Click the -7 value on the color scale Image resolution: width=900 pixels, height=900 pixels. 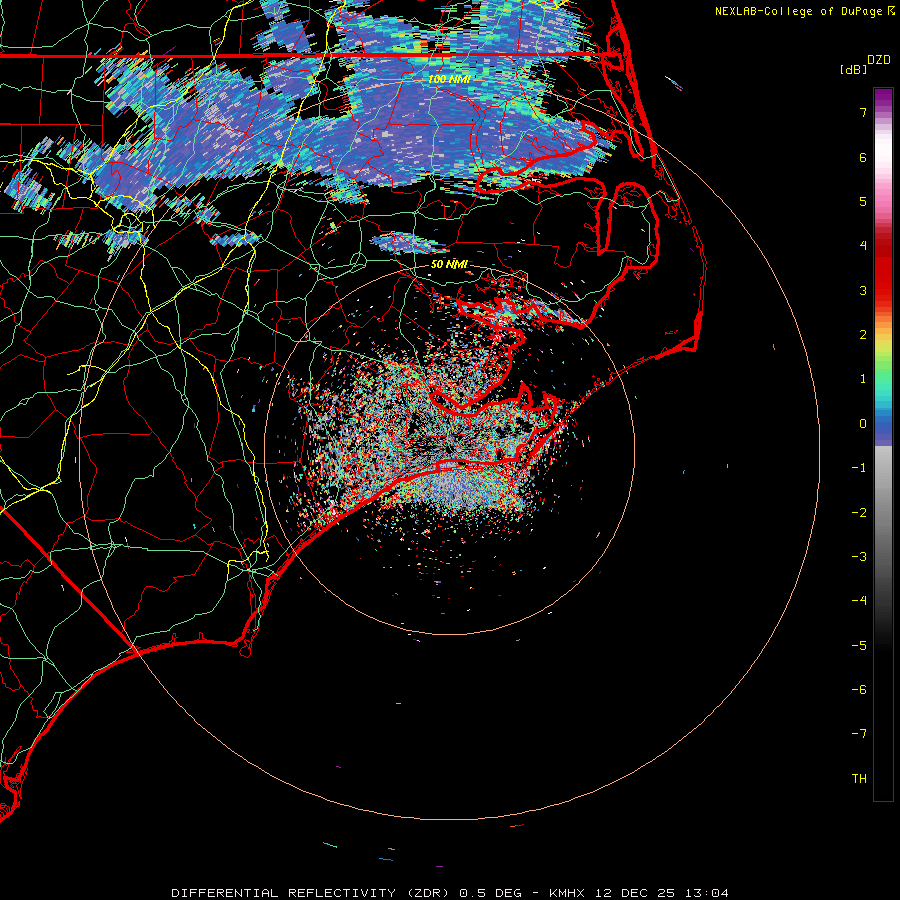point(859,734)
